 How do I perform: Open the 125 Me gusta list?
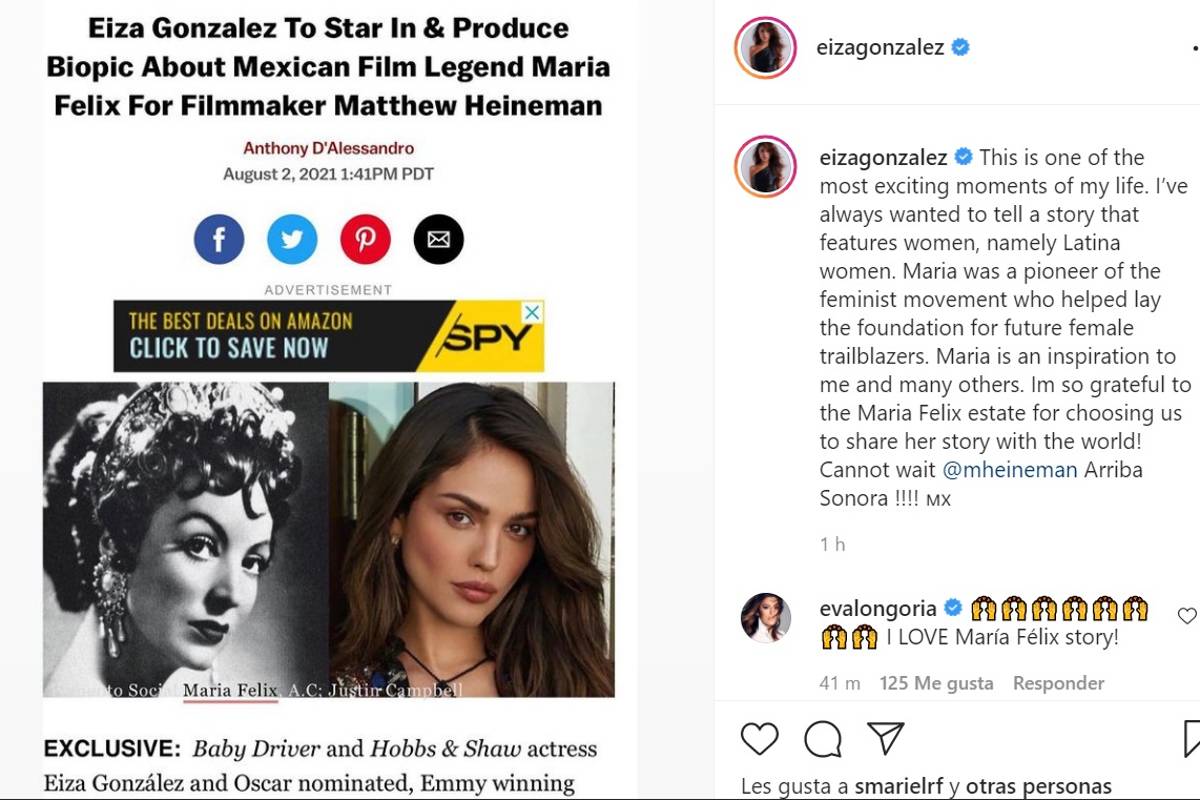pos(938,684)
